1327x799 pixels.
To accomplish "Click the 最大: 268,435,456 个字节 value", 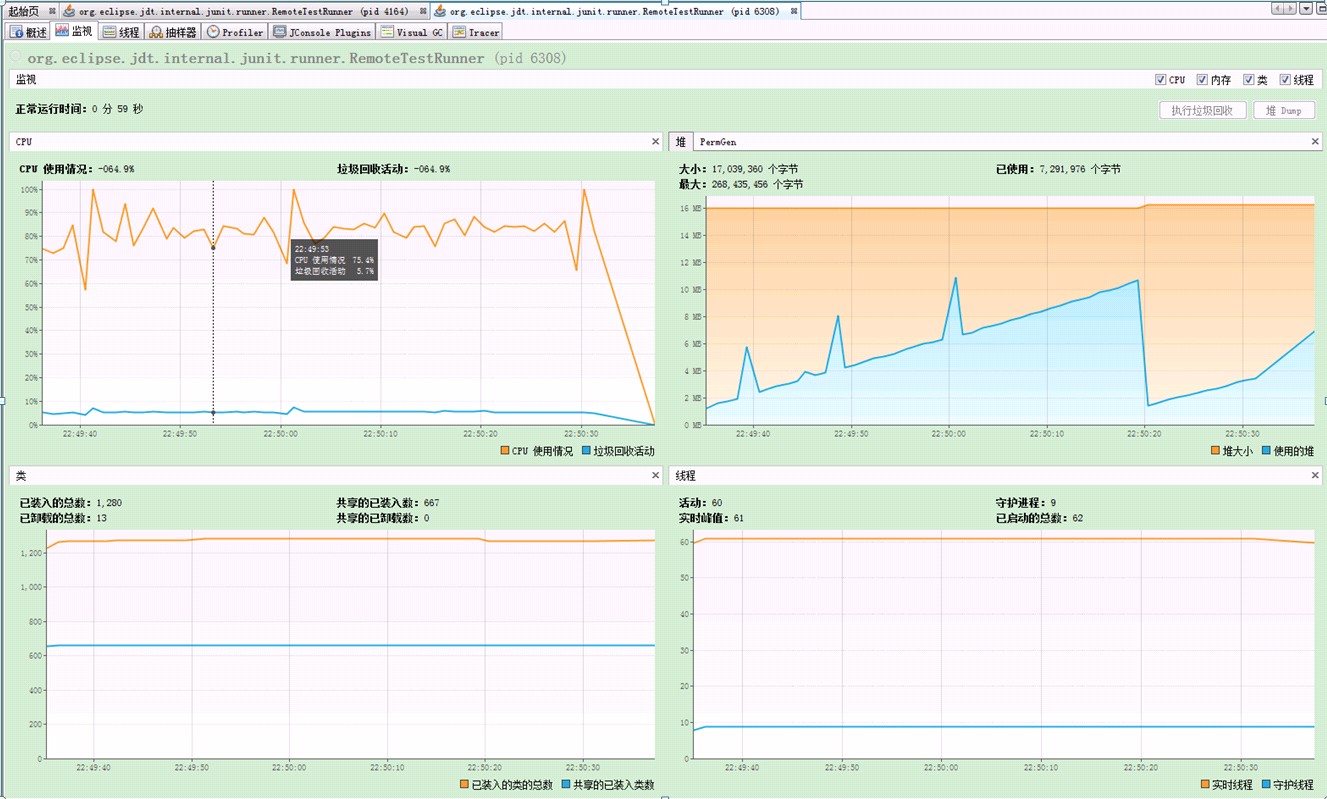I will tap(741, 185).
